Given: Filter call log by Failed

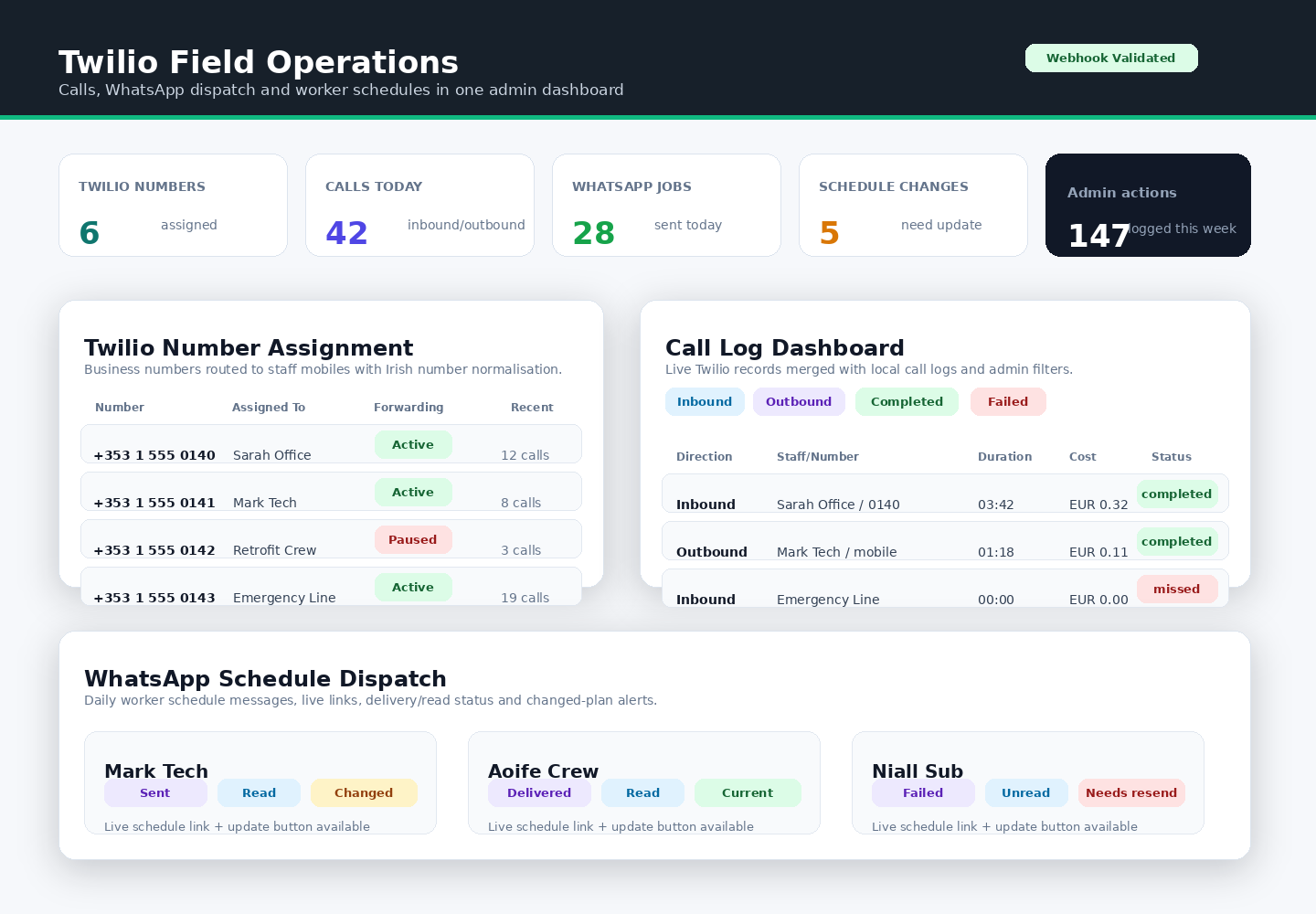Looking at the screenshot, I should tap(1008, 401).
